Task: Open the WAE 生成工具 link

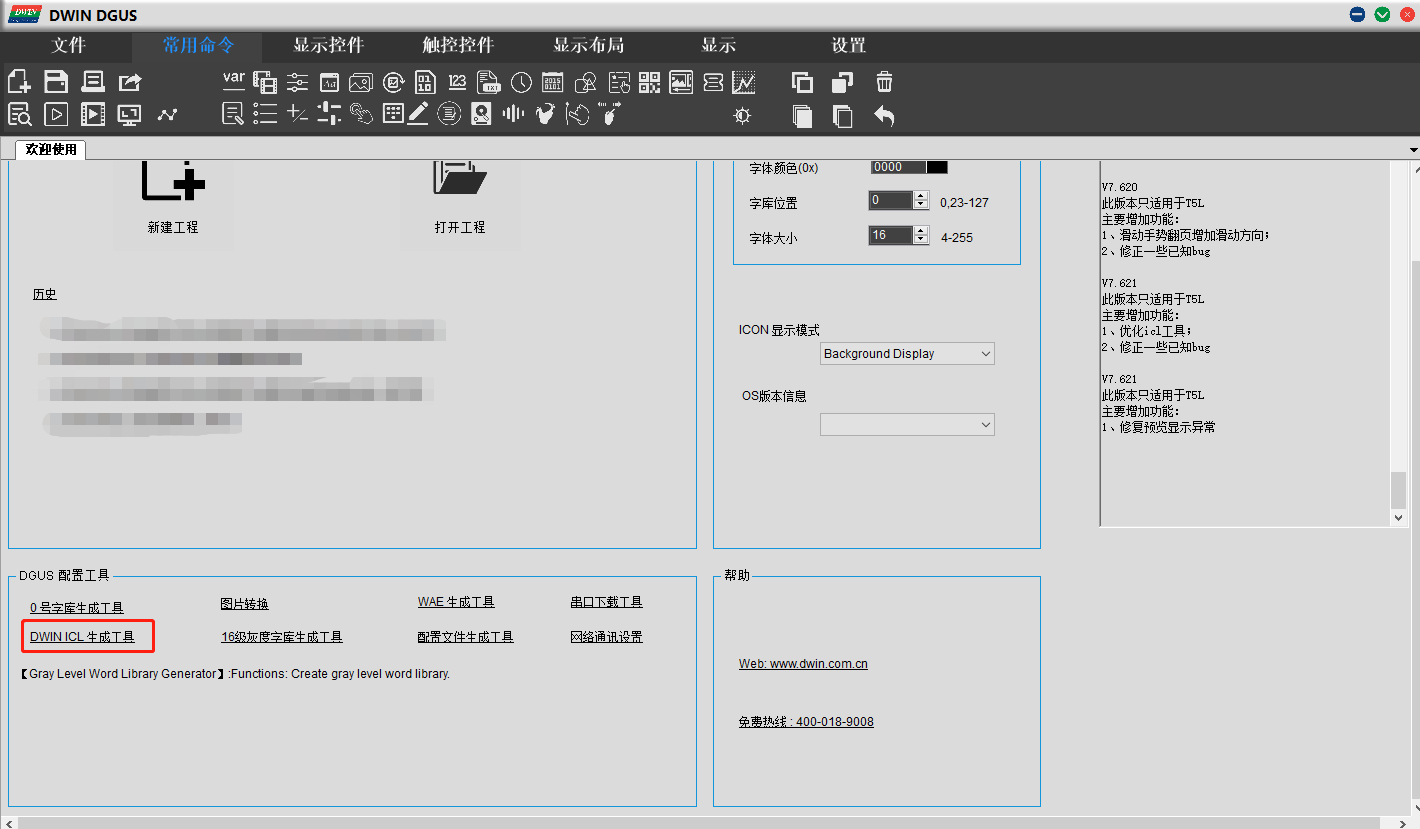Action: (x=456, y=602)
